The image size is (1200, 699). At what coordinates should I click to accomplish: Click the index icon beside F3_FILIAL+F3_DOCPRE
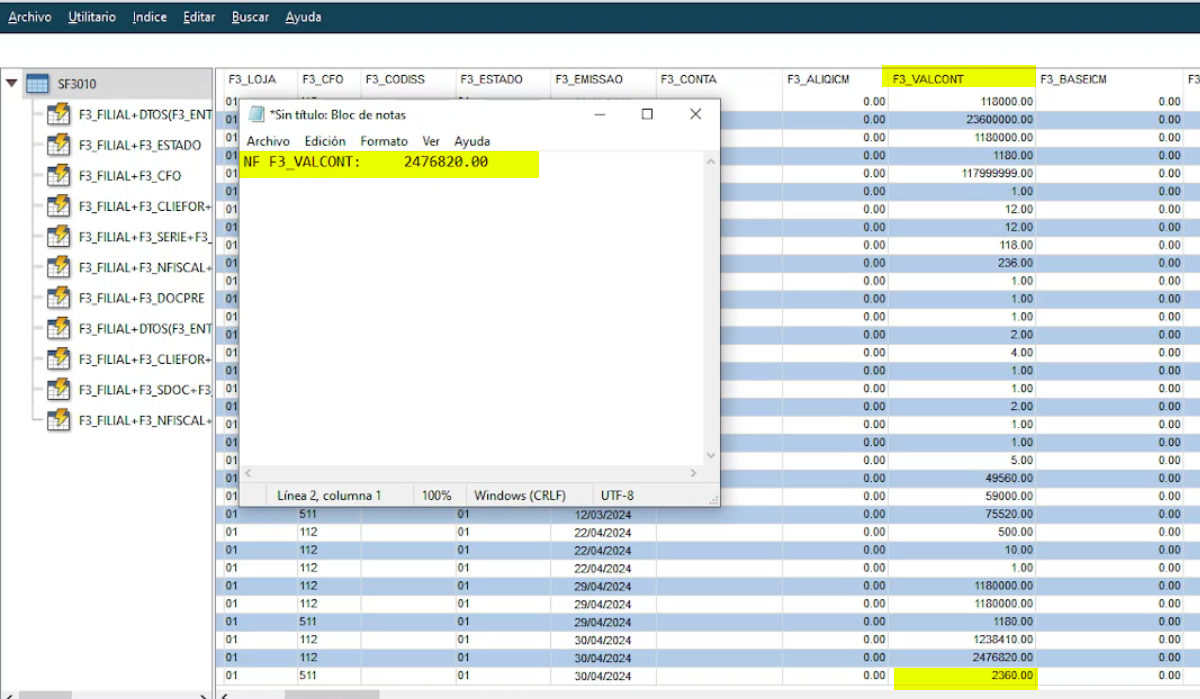59,298
